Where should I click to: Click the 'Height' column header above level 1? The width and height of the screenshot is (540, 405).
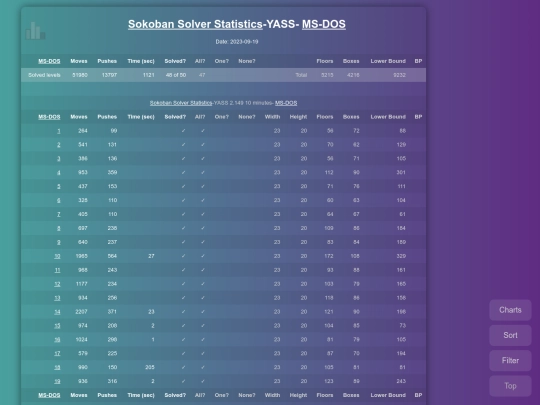(x=298, y=117)
